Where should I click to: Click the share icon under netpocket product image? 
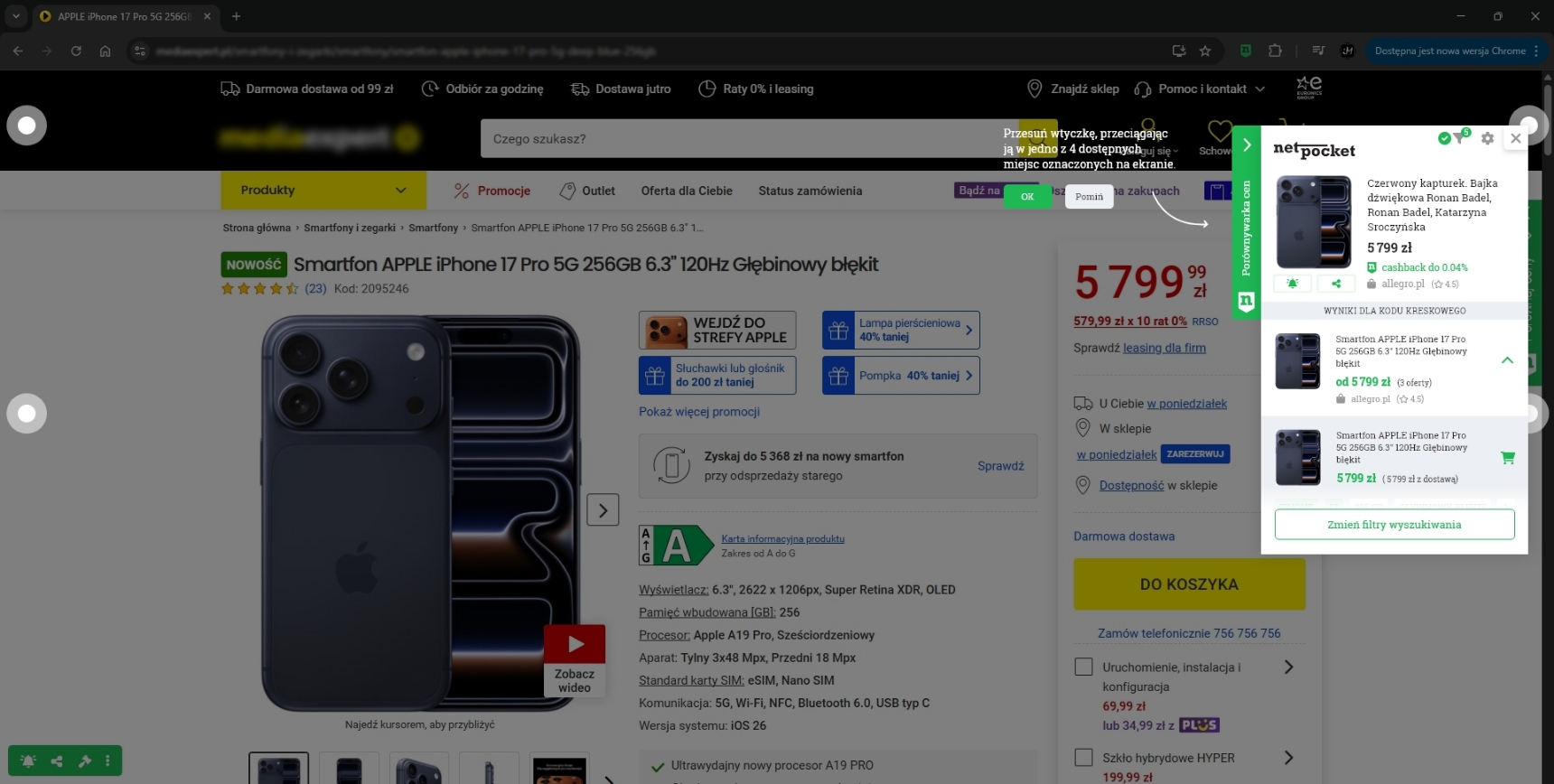(x=1335, y=284)
